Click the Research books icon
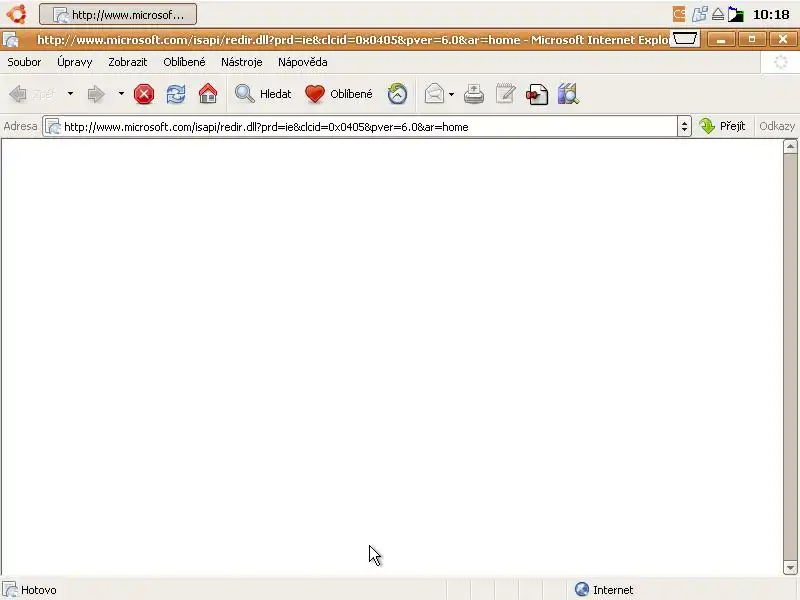This screenshot has width=800, height=600. click(x=568, y=94)
